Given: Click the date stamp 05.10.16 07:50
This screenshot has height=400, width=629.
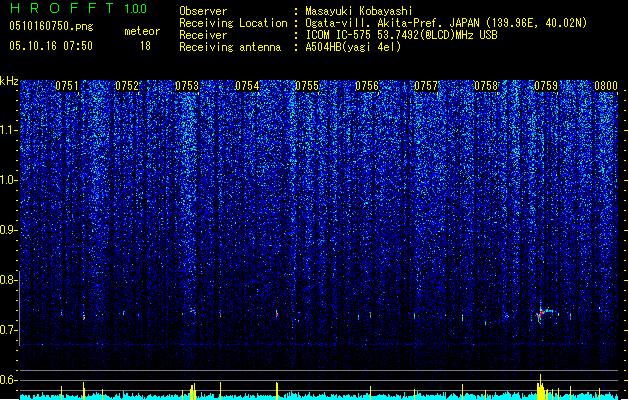Looking at the screenshot, I should click(x=51, y=46).
